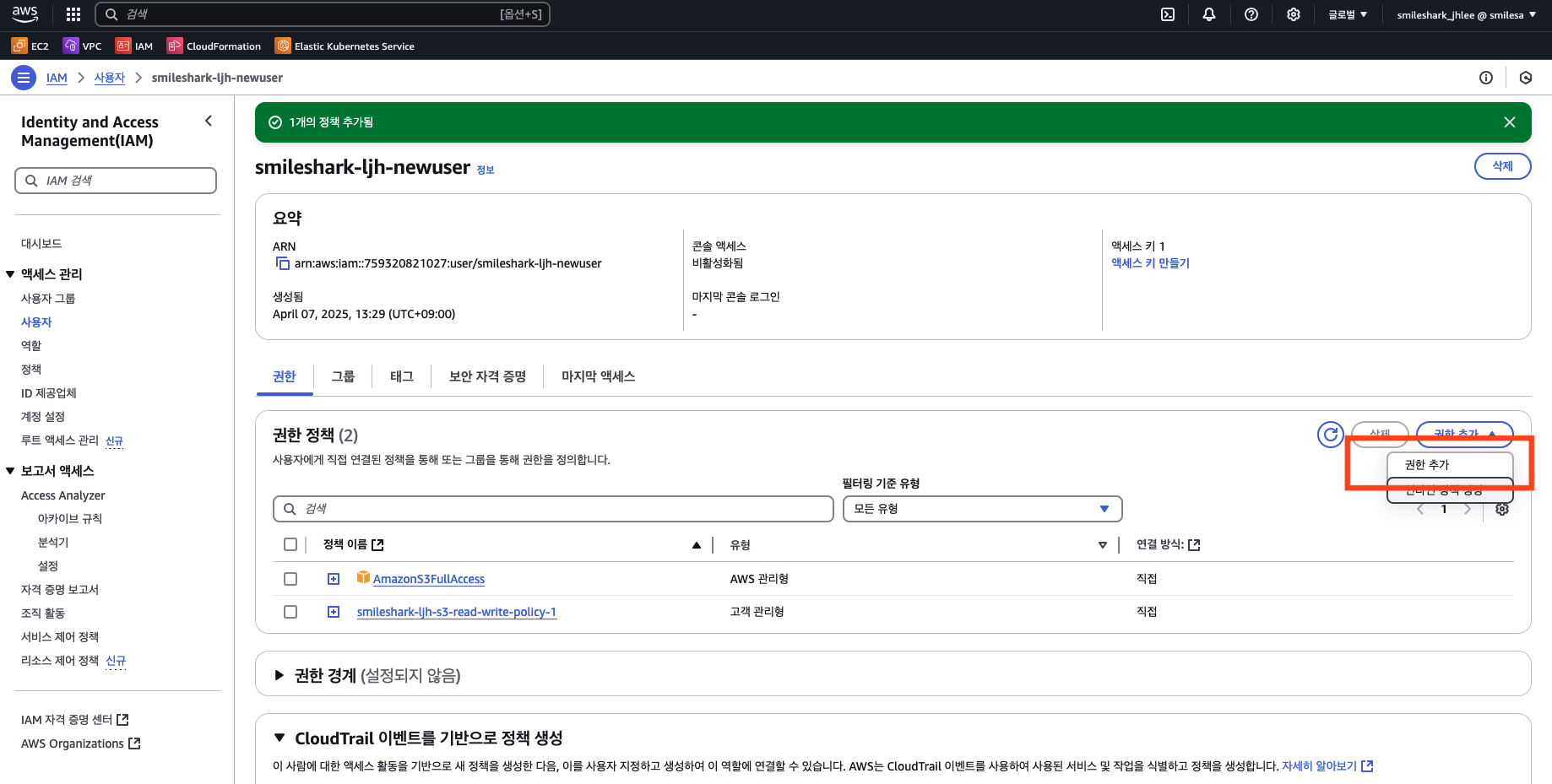The height and width of the screenshot is (784, 1552).
Task: Launch CloudShell from the top bar
Action: pos(1168,14)
